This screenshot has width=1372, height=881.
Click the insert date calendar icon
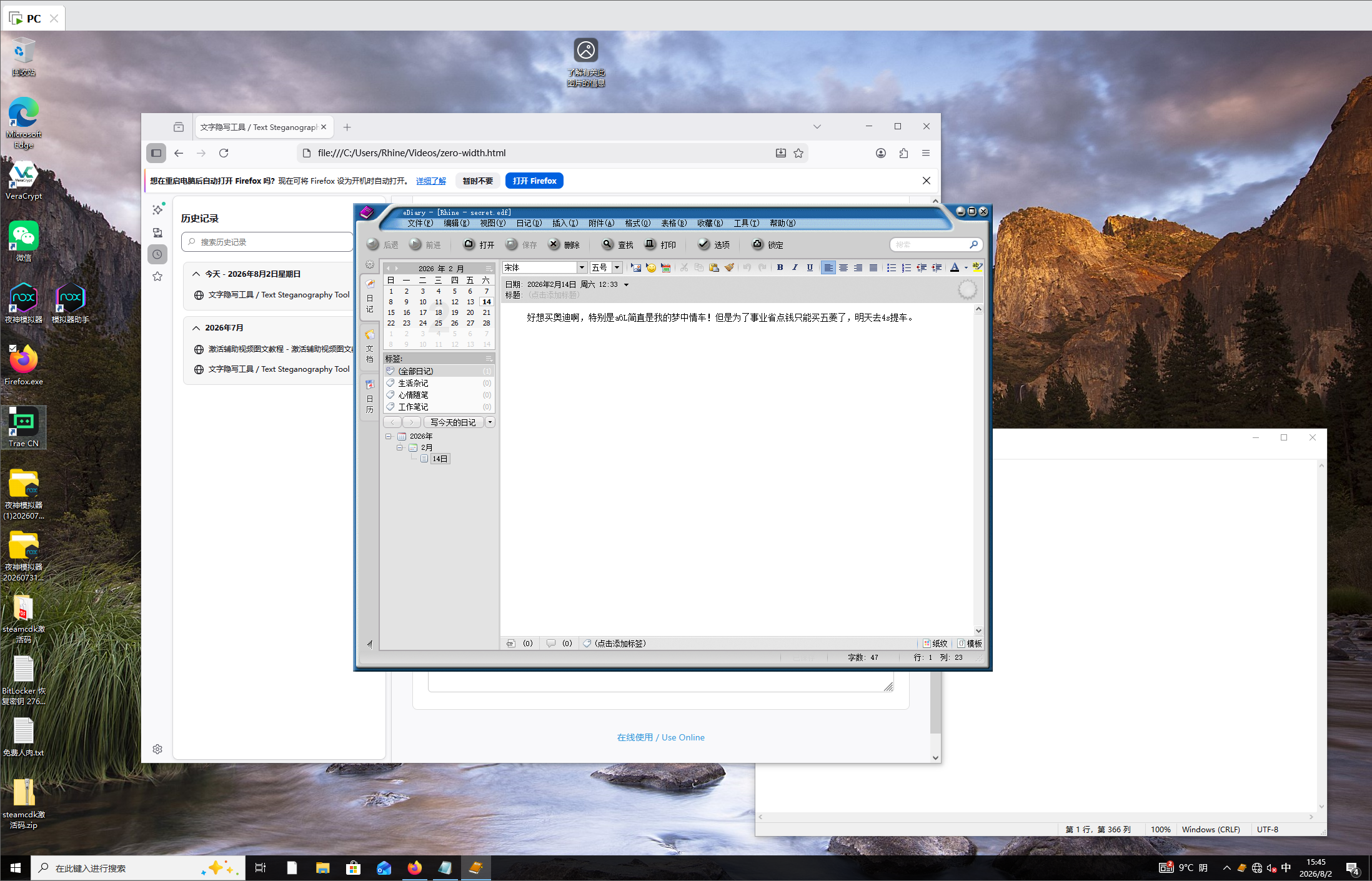click(x=666, y=267)
